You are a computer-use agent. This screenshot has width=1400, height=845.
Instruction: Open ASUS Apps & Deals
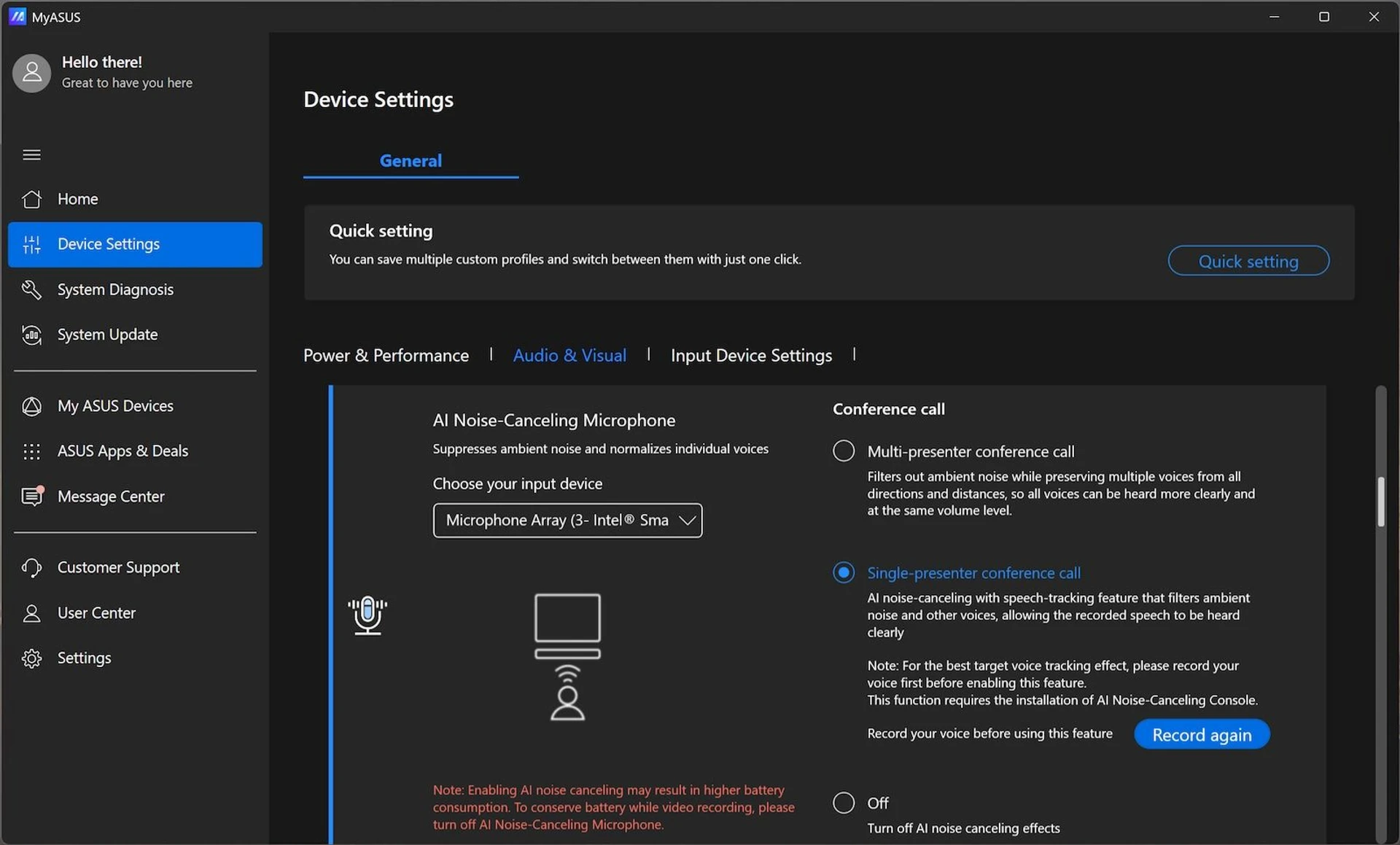click(x=135, y=451)
